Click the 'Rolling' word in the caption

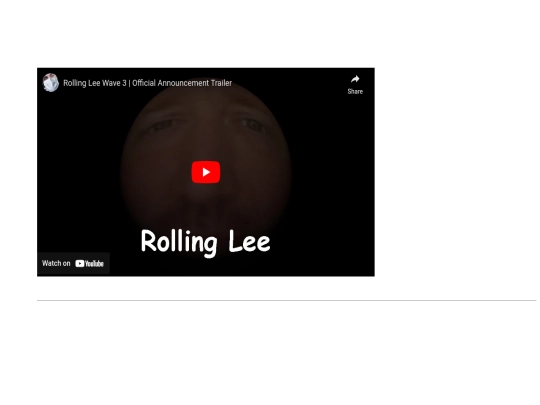point(179,242)
